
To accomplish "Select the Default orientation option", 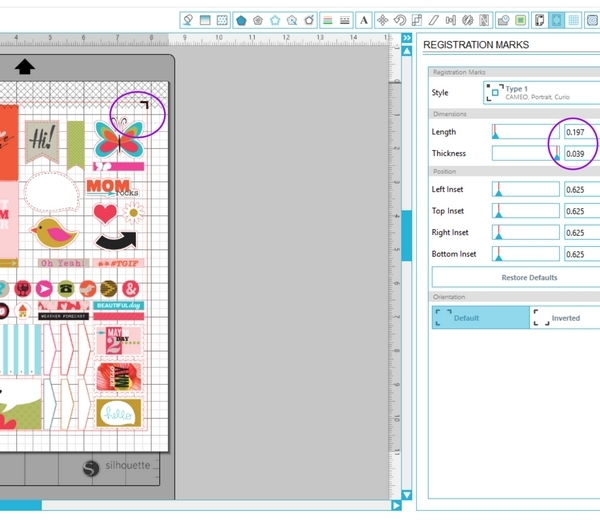I will (481, 318).
